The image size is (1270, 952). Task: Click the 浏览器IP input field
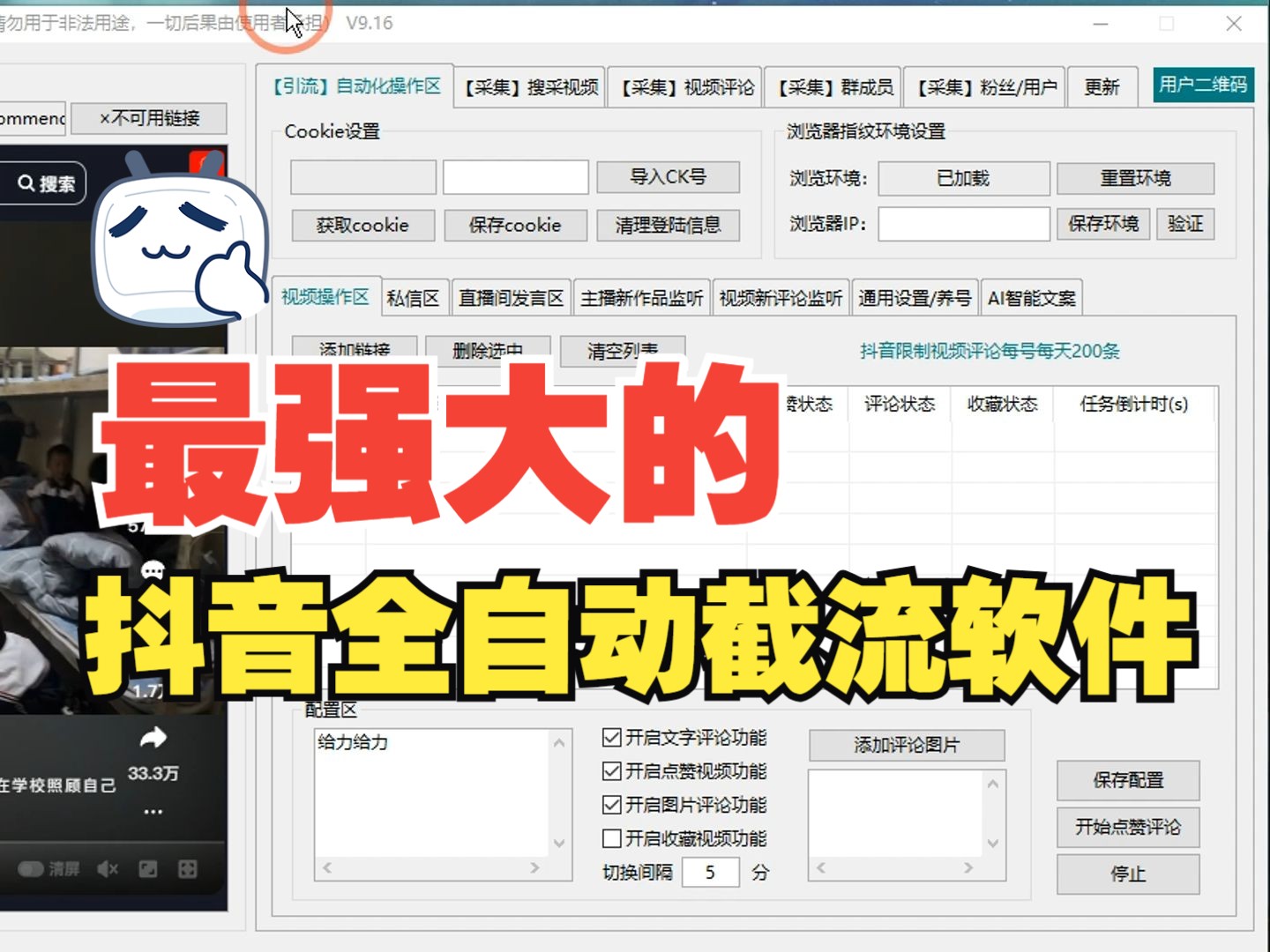pos(964,224)
